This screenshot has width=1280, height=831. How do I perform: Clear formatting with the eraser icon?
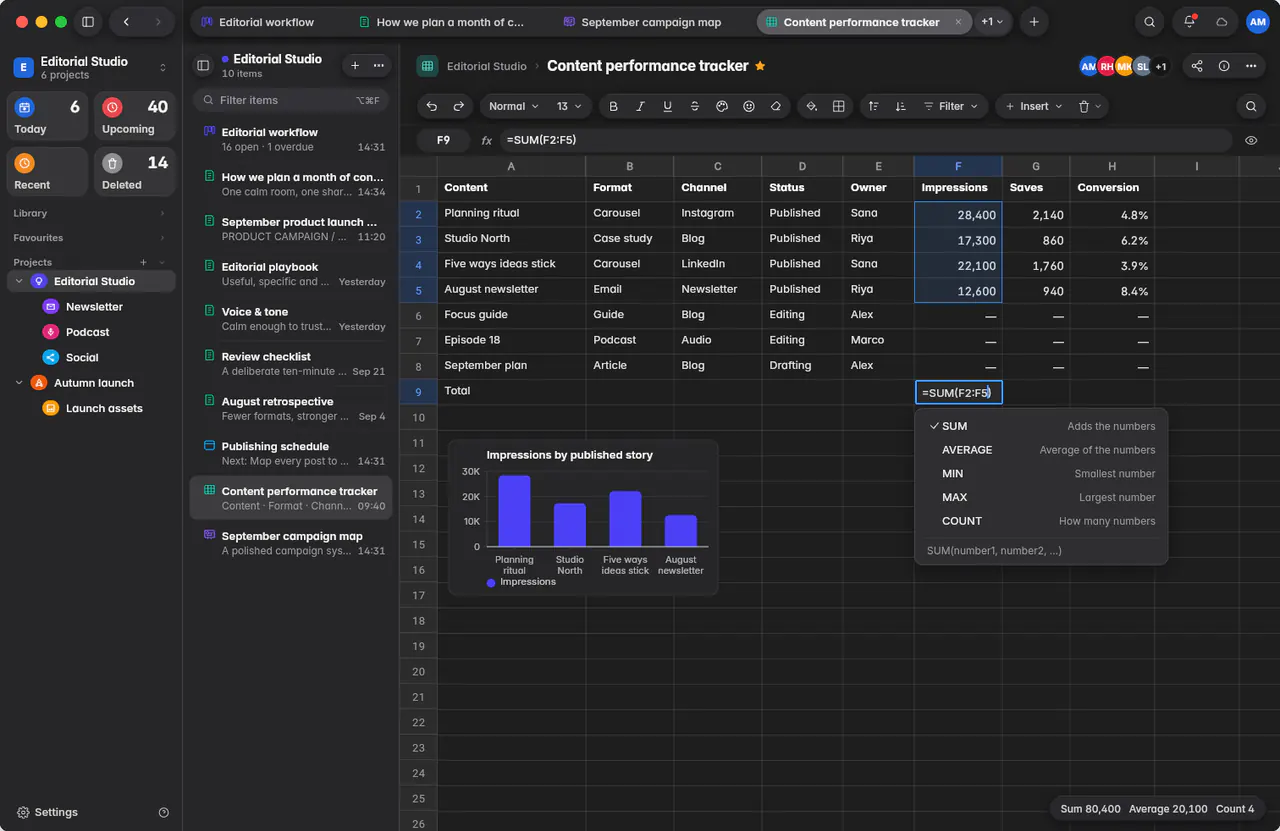[776, 106]
